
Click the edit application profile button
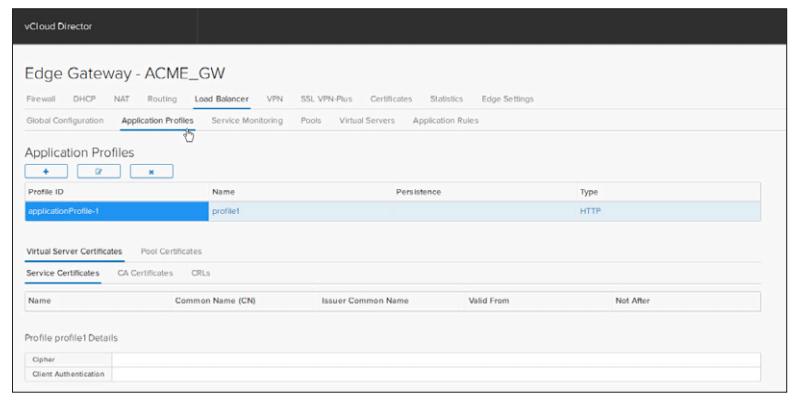(99, 172)
